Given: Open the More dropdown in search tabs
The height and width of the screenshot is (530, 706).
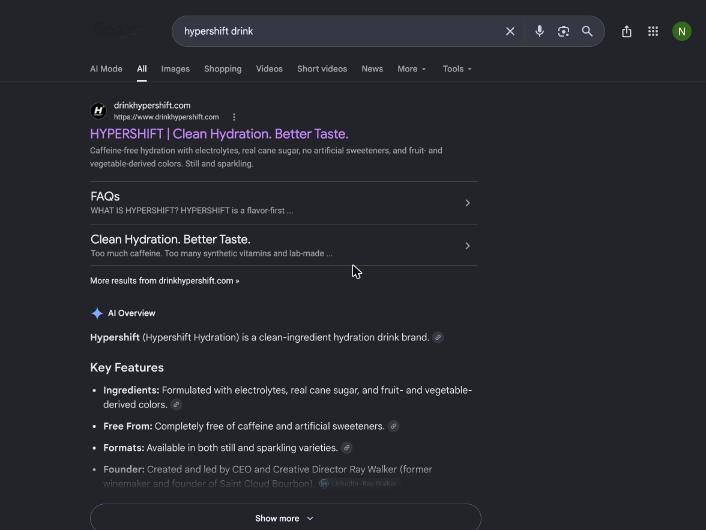Looking at the screenshot, I should (x=412, y=69).
